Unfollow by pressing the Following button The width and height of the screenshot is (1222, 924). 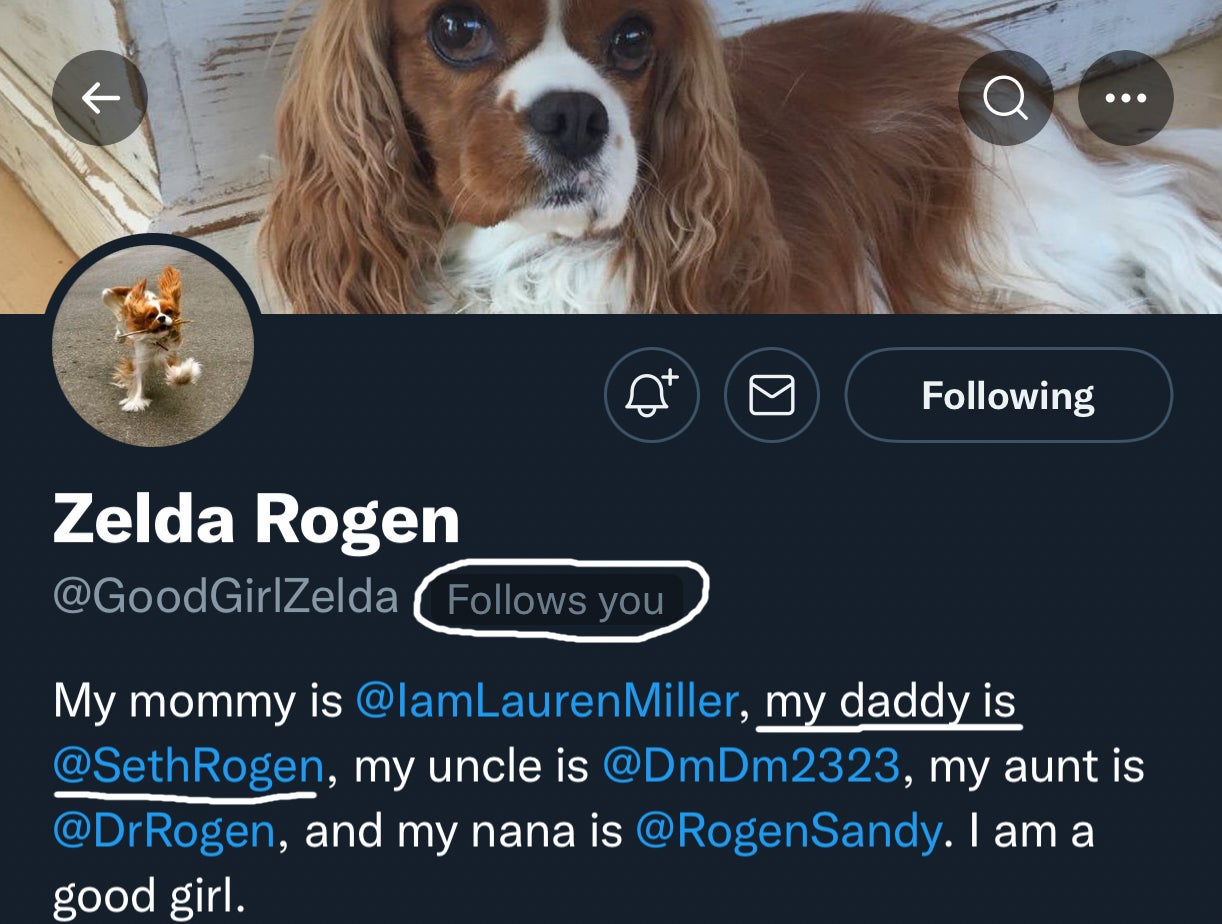click(x=1008, y=395)
